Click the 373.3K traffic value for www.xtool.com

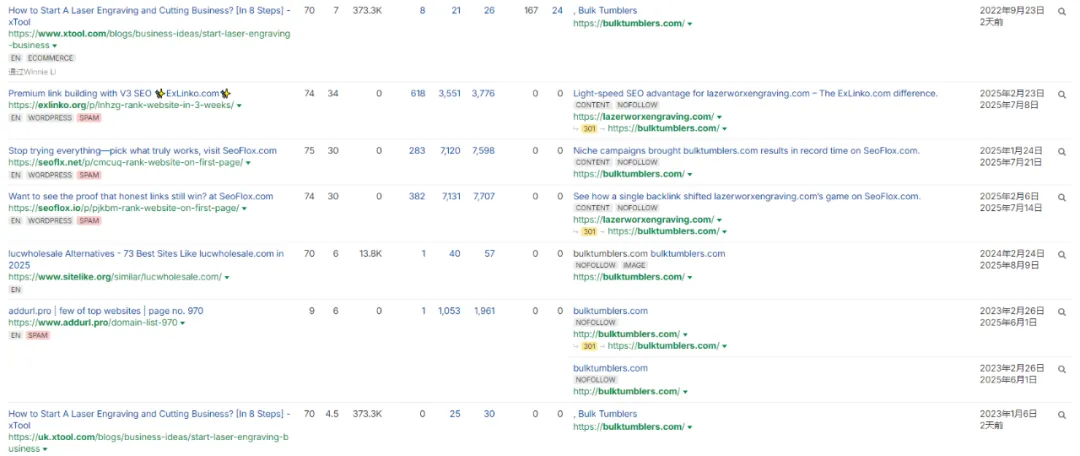pyautogui.click(x=367, y=11)
